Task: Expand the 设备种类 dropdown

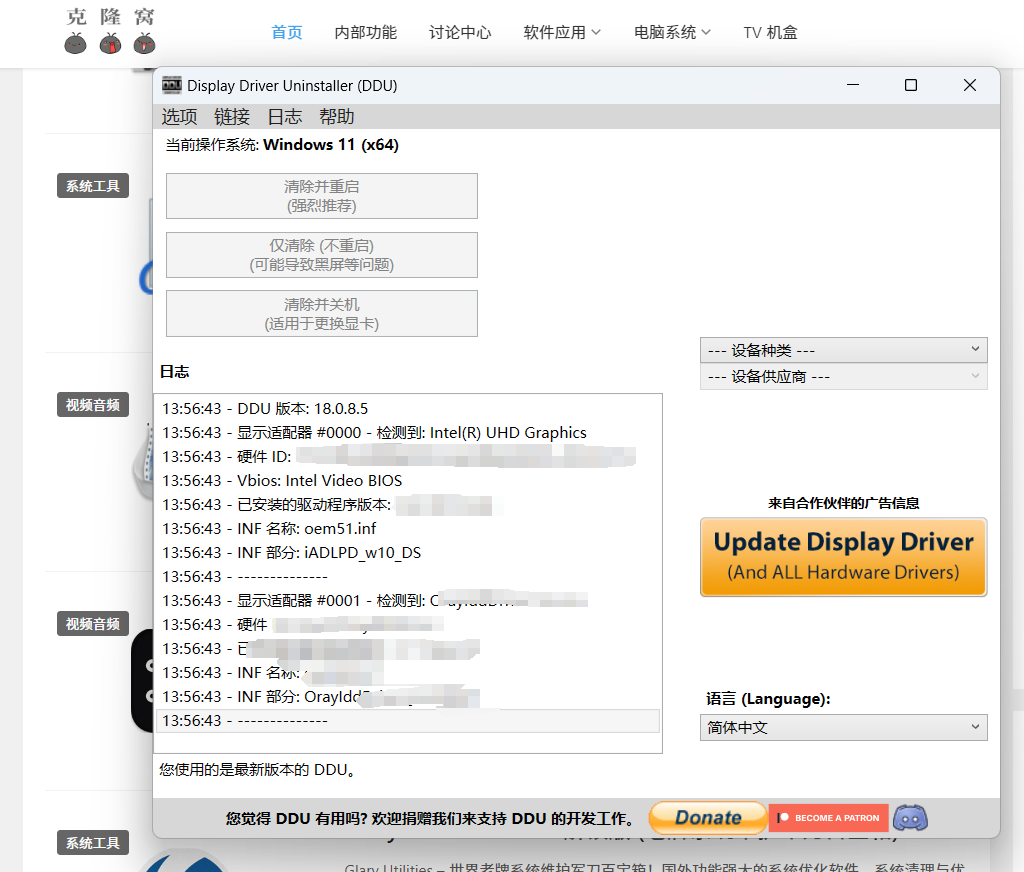Action: coord(843,350)
